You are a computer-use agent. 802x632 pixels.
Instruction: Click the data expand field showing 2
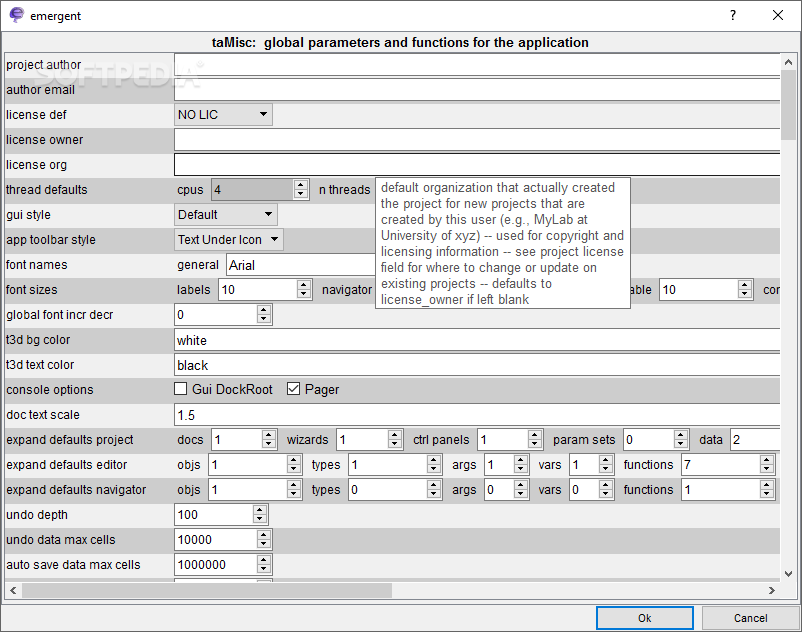[x=755, y=440]
